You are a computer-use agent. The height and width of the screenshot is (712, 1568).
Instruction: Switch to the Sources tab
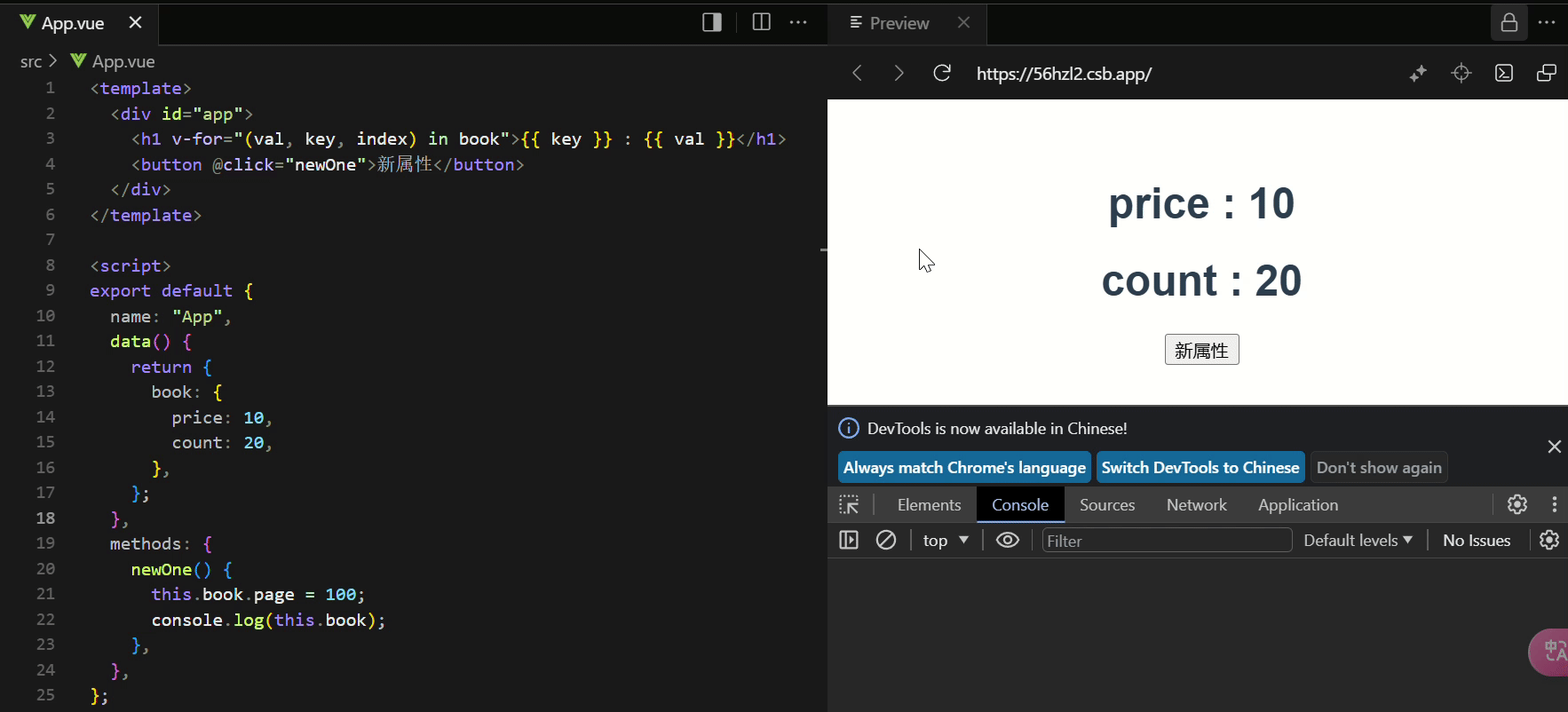click(x=1107, y=505)
